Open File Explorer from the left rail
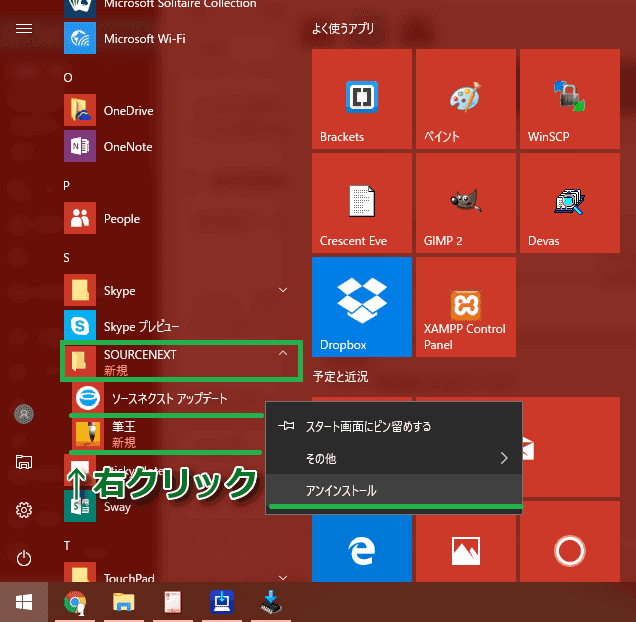 tap(24, 462)
